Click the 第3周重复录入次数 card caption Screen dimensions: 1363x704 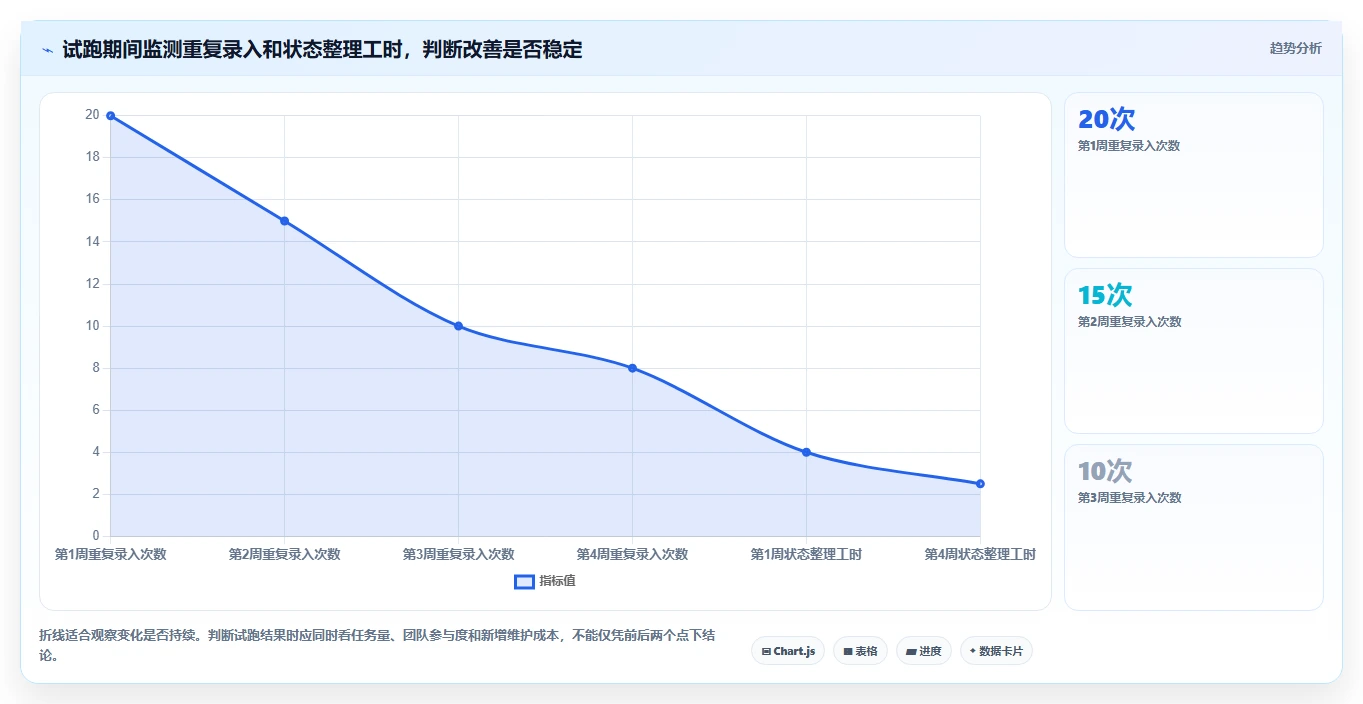click(x=1129, y=498)
